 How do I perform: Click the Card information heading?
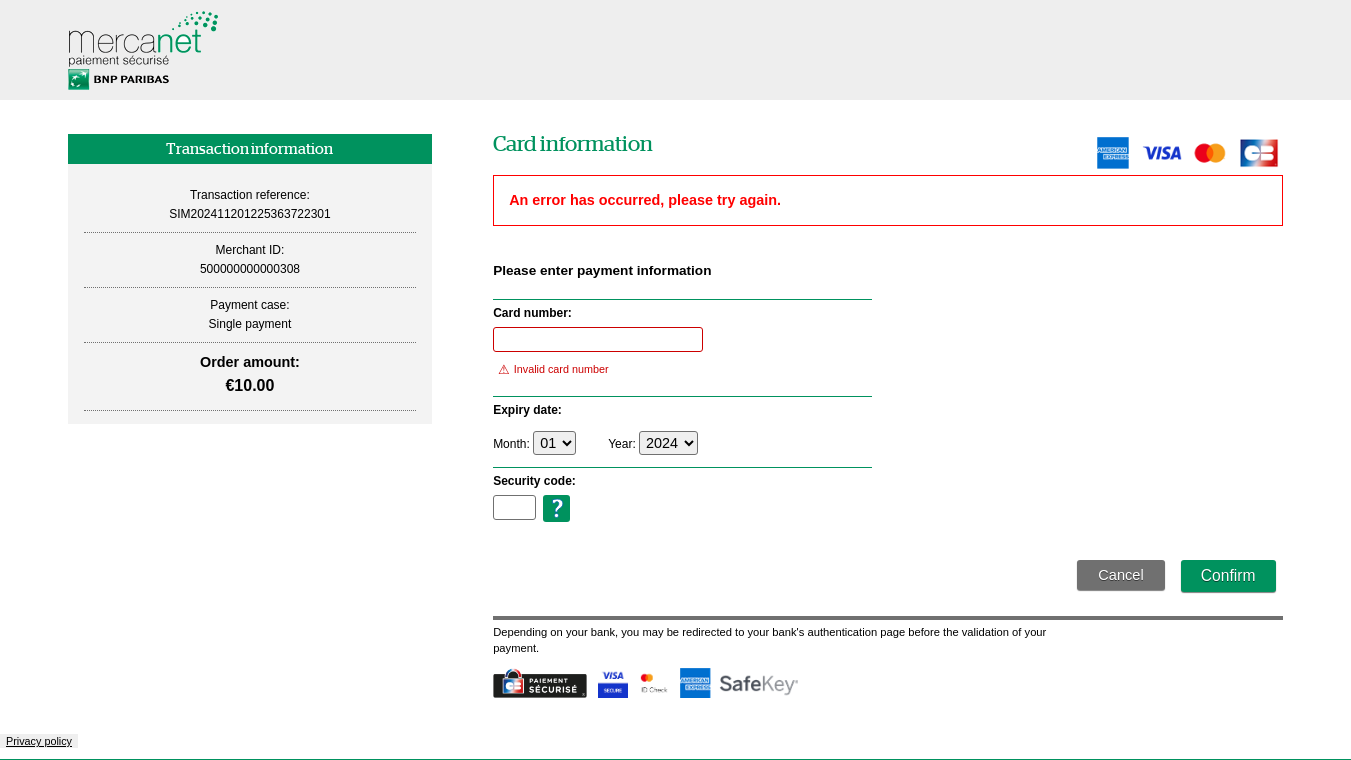(x=572, y=144)
